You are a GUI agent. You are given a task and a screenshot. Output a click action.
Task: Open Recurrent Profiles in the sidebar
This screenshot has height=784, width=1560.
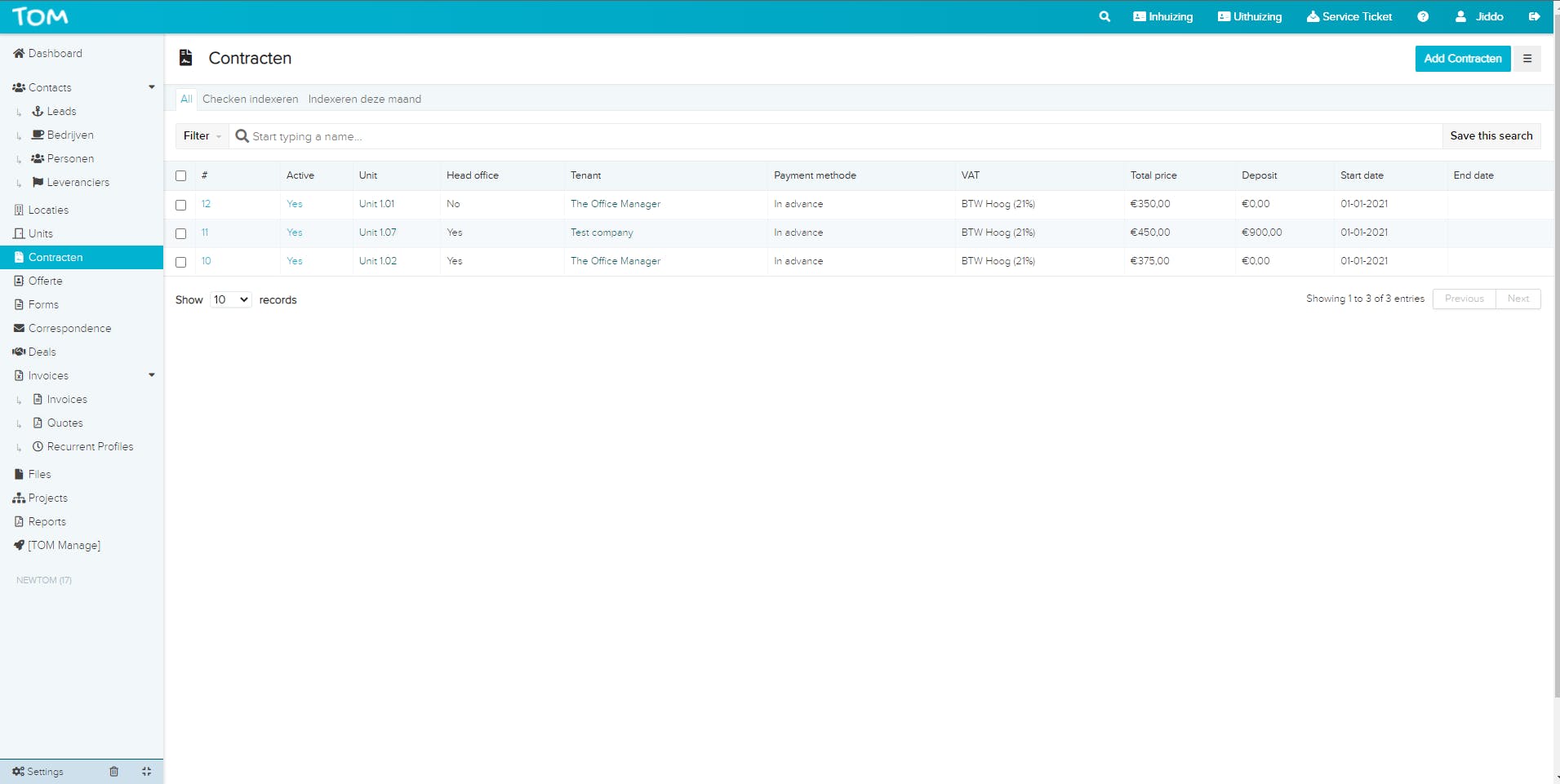point(82,446)
